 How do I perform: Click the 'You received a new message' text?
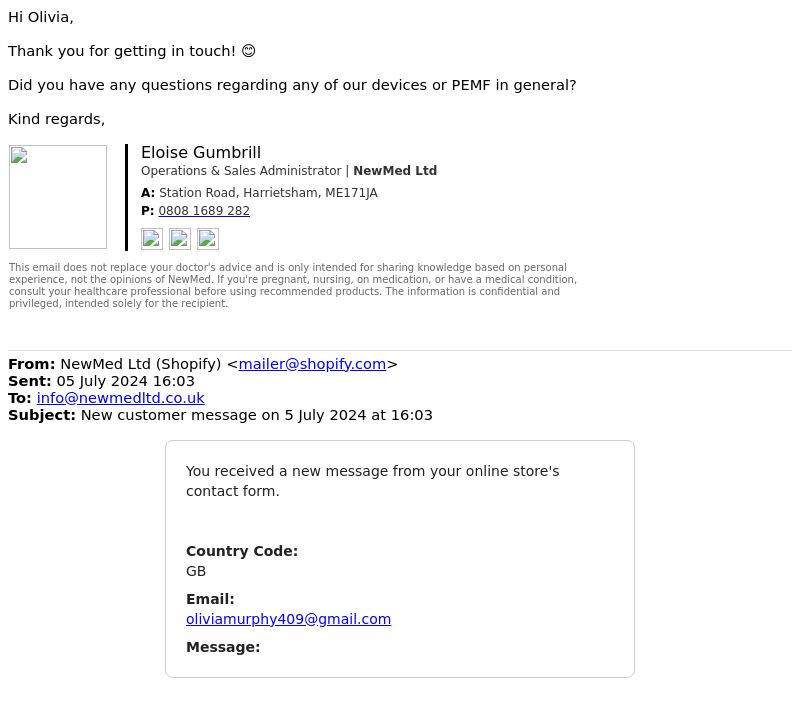372,481
